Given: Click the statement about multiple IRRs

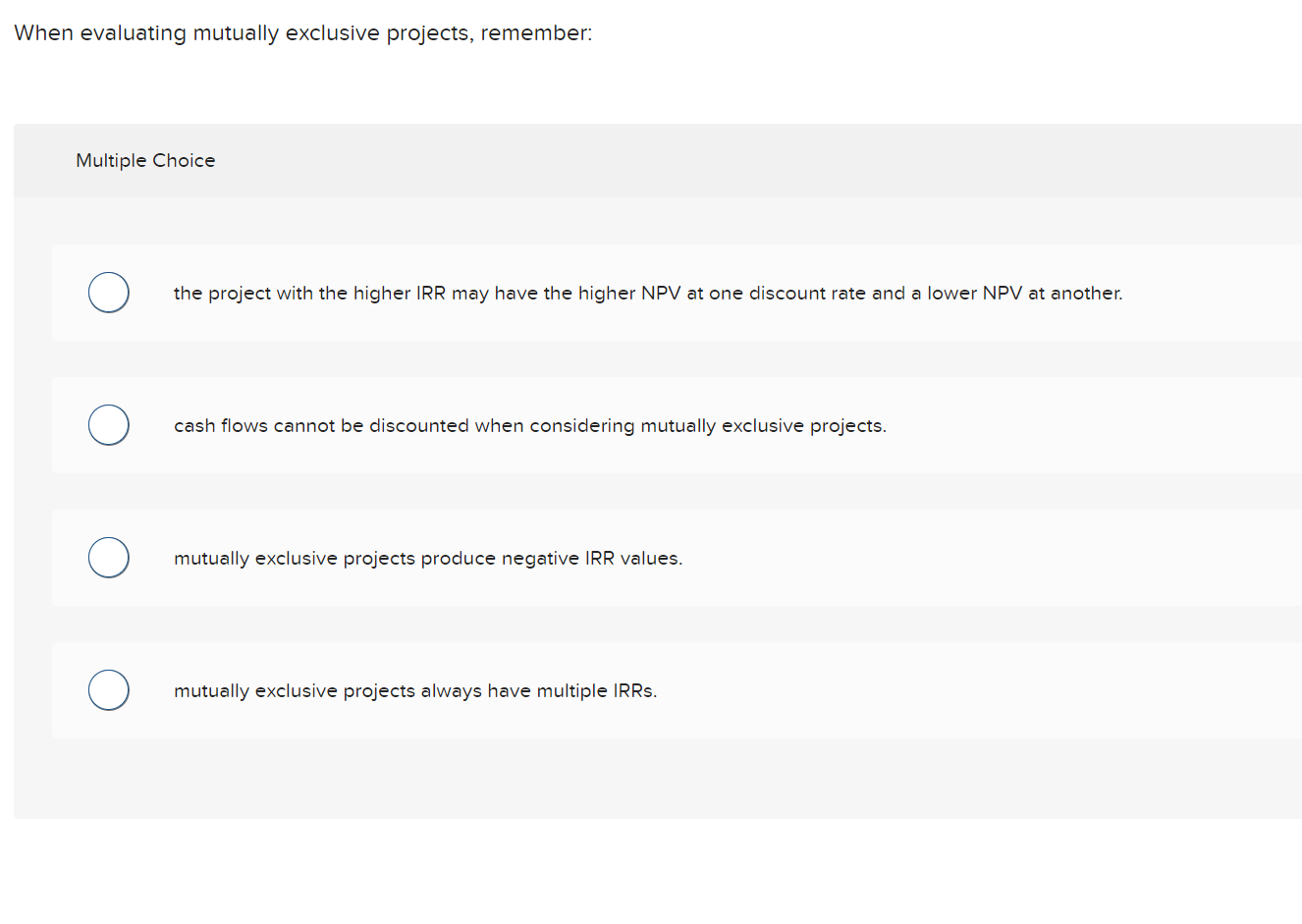Looking at the screenshot, I should pos(416,690).
